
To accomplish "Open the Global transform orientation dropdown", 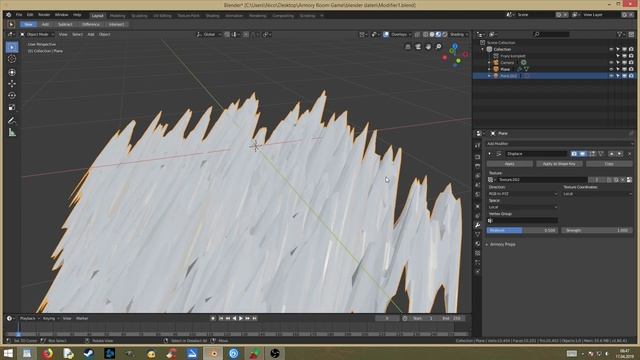I will click(208, 35).
